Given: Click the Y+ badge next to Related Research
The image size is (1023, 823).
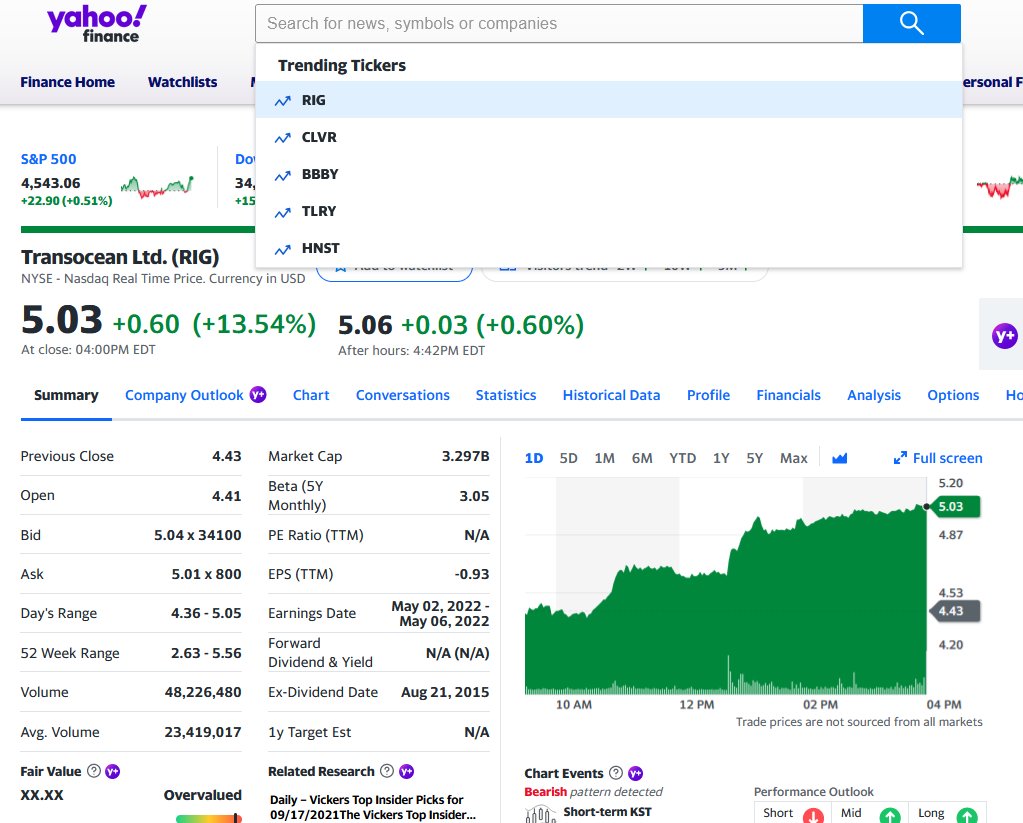Looking at the screenshot, I should pos(406,771).
